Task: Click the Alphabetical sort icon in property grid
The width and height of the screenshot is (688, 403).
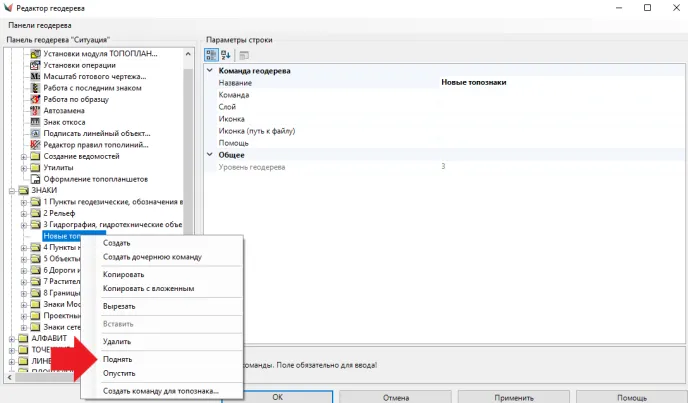Action: pyautogui.click(x=226, y=54)
